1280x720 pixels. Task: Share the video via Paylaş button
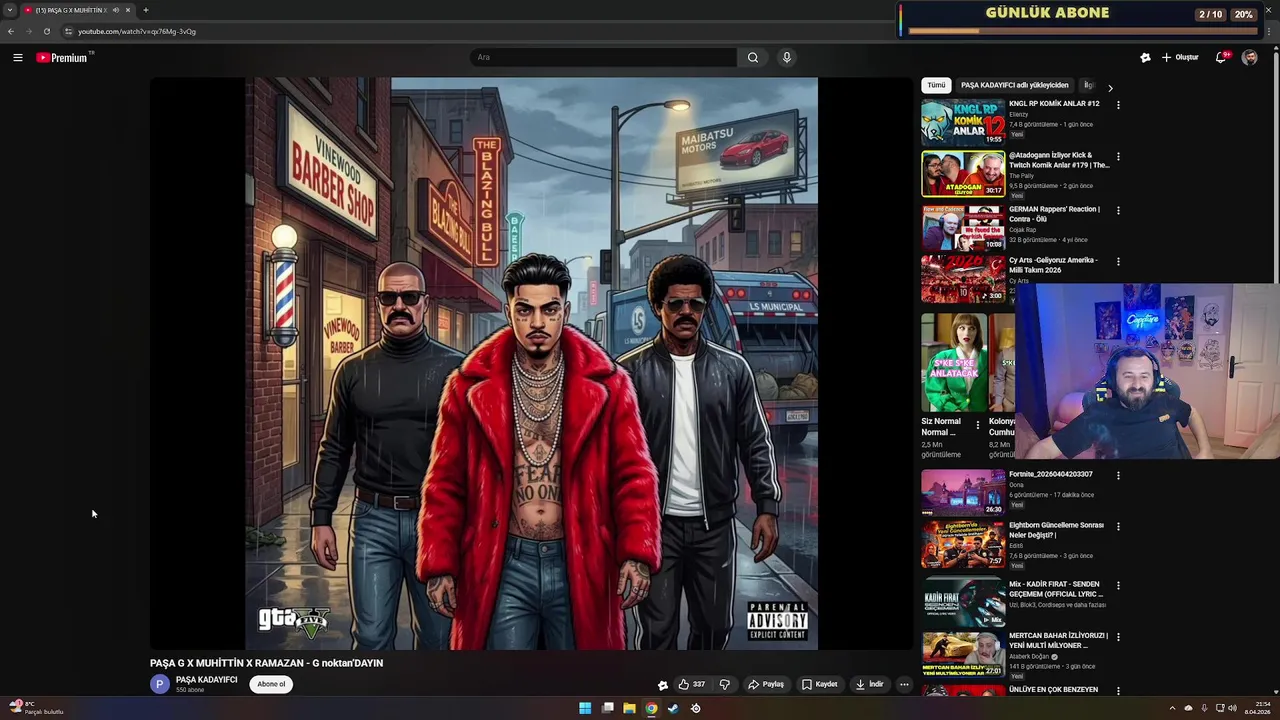point(766,685)
